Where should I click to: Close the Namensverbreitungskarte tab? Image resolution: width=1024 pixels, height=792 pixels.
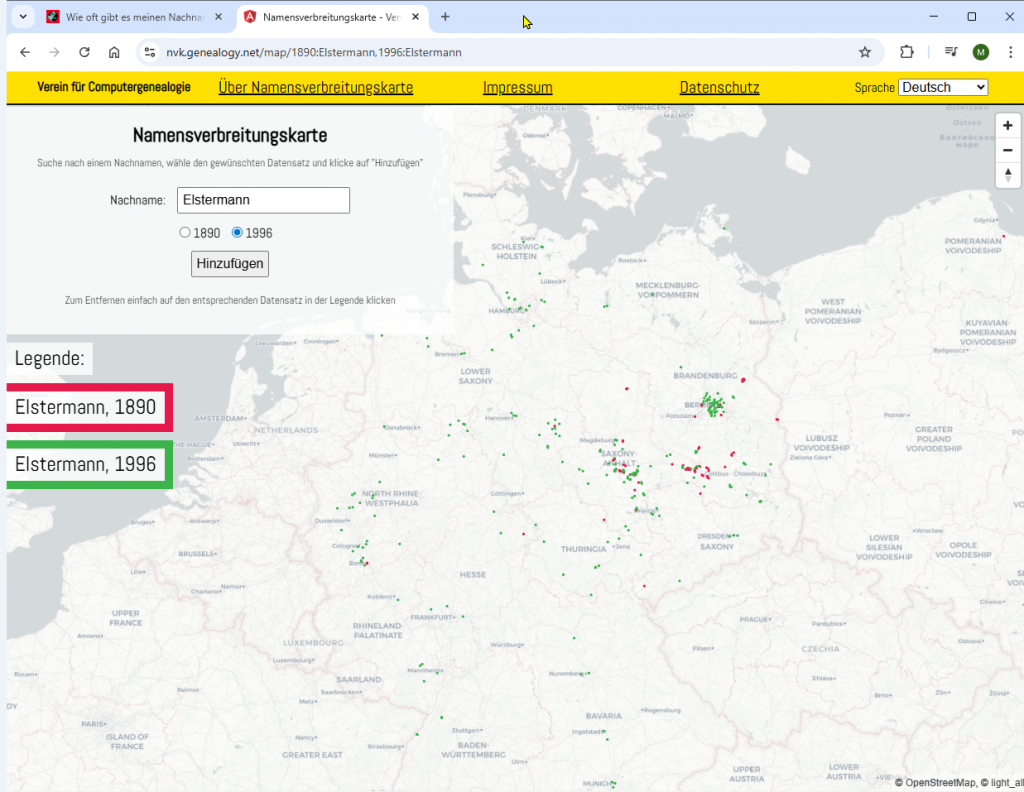[416, 17]
